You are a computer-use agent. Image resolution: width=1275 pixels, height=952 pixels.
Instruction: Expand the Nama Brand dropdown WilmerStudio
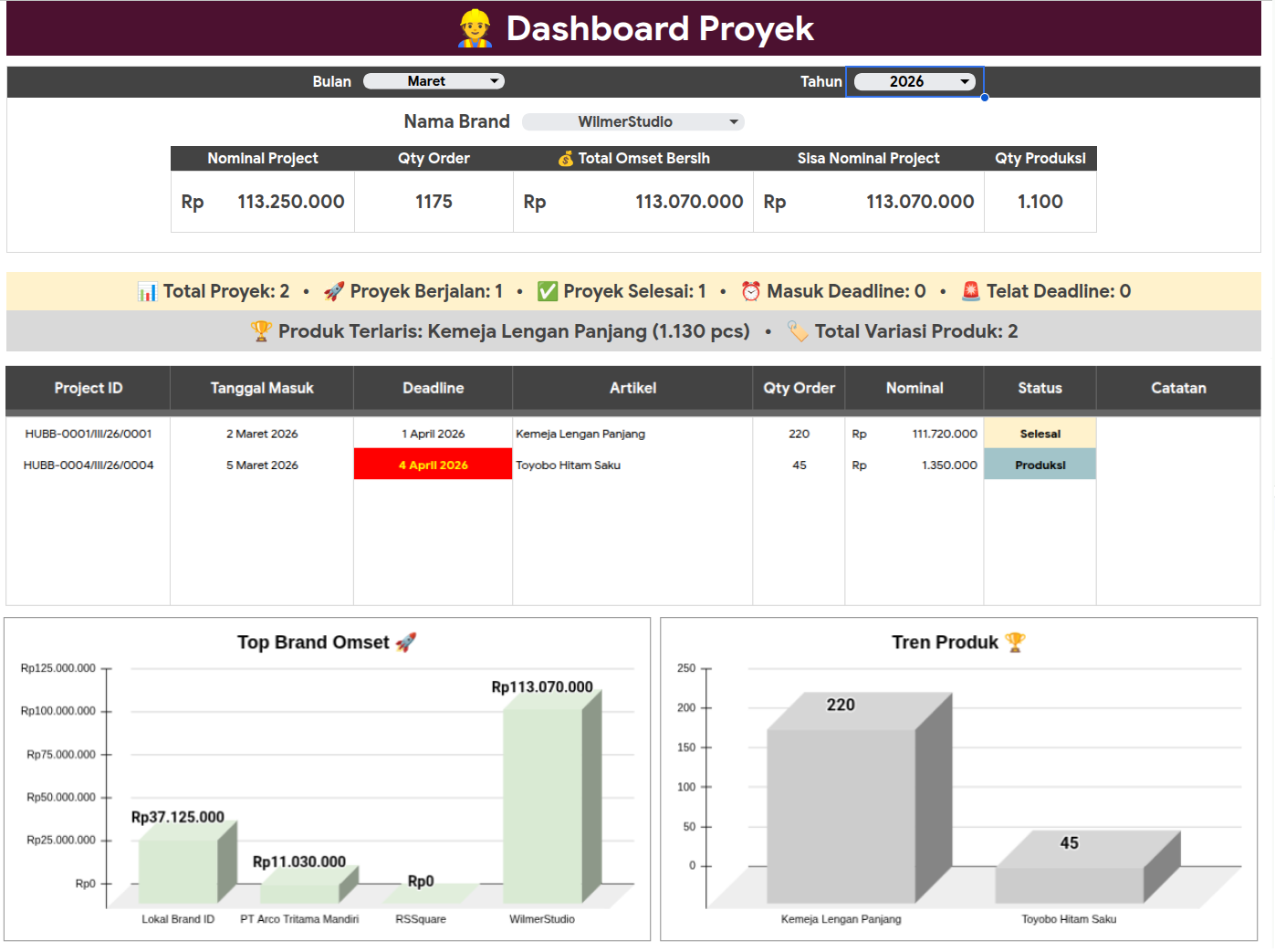[633, 122]
